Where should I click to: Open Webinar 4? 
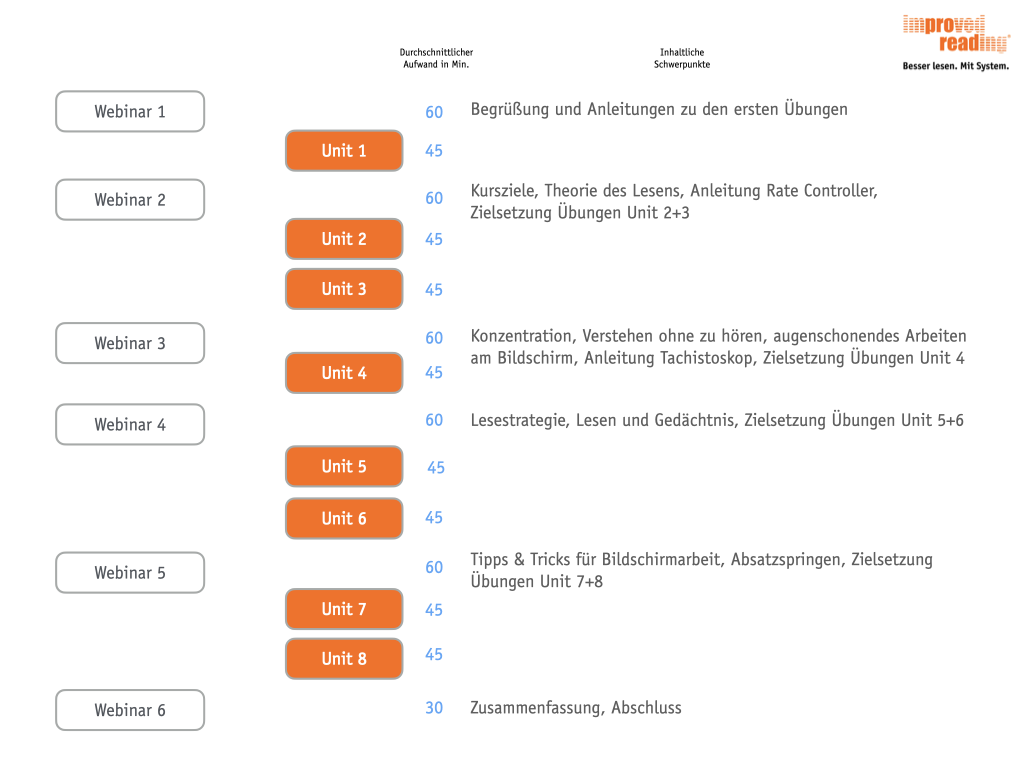click(x=130, y=424)
